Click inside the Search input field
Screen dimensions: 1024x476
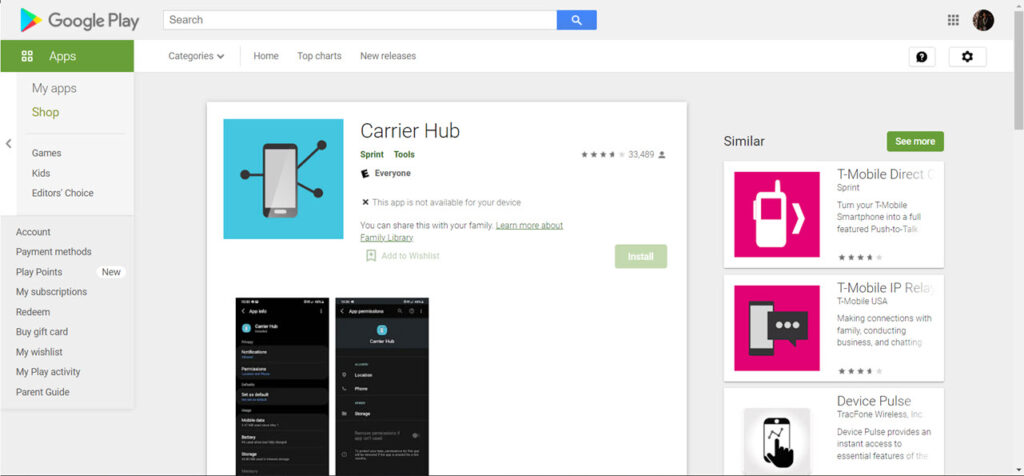click(360, 20)
